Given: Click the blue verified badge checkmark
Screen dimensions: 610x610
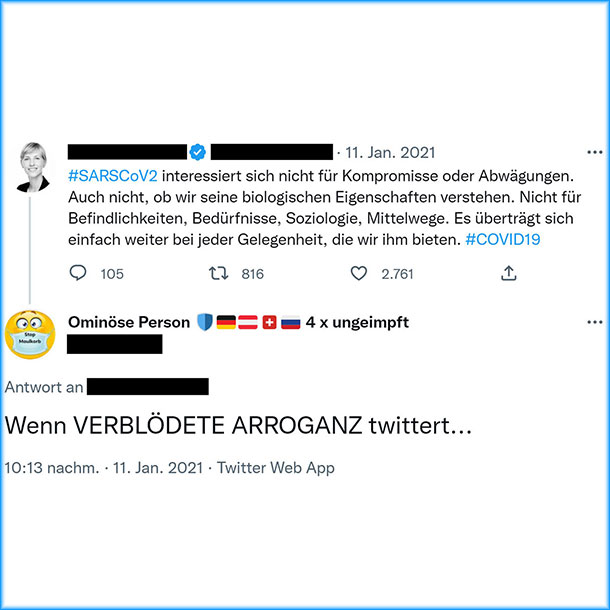Looking at the screenshot, I should click(198, 152).
